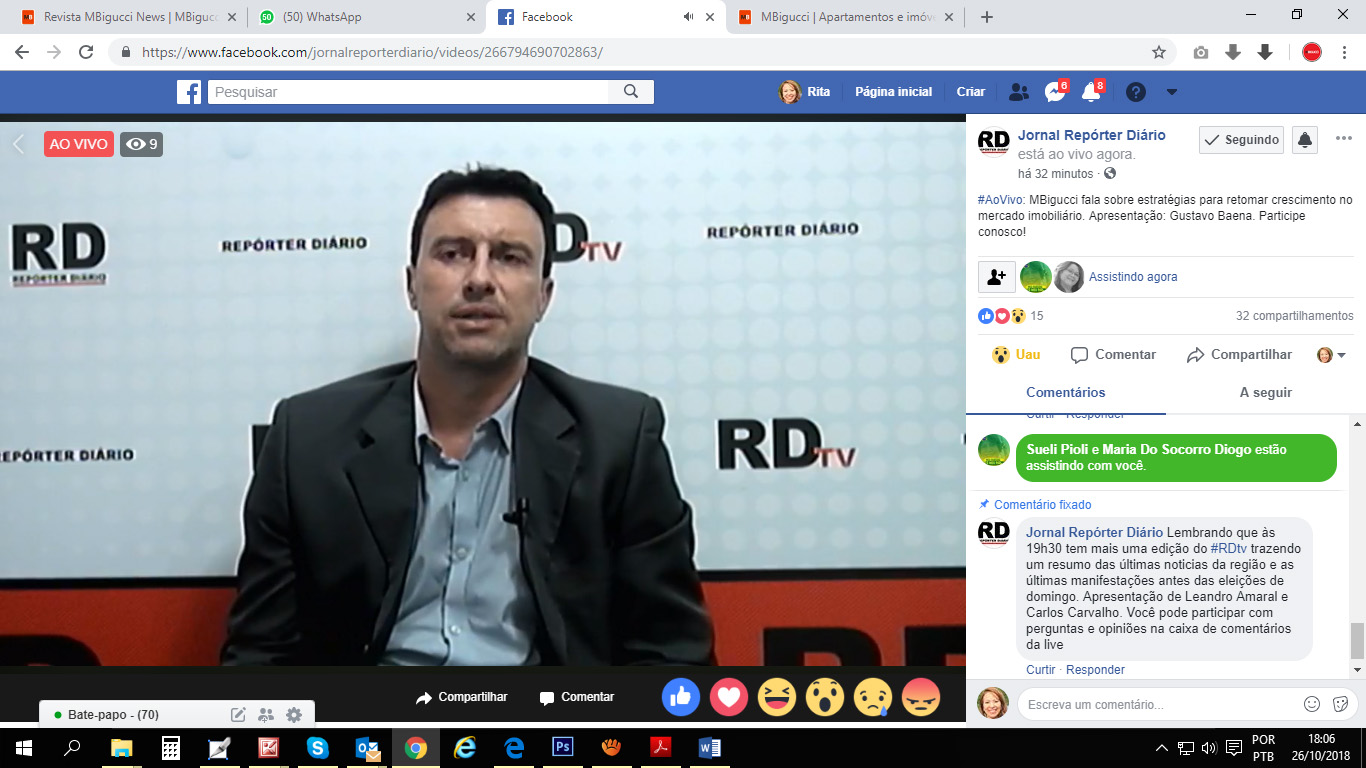Open the Windows Start menu
Viewport: 1366px width, 768px height.
(24, 747)
